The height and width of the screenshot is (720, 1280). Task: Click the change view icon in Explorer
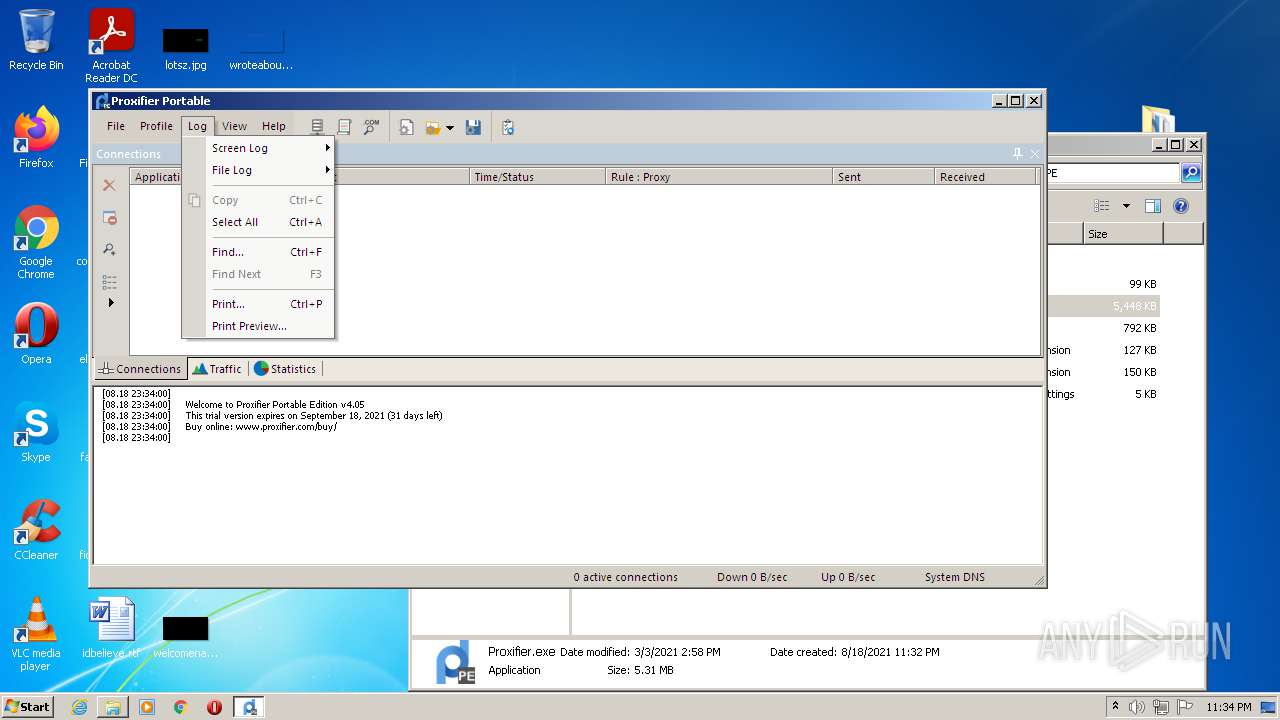click(1102, 206)
